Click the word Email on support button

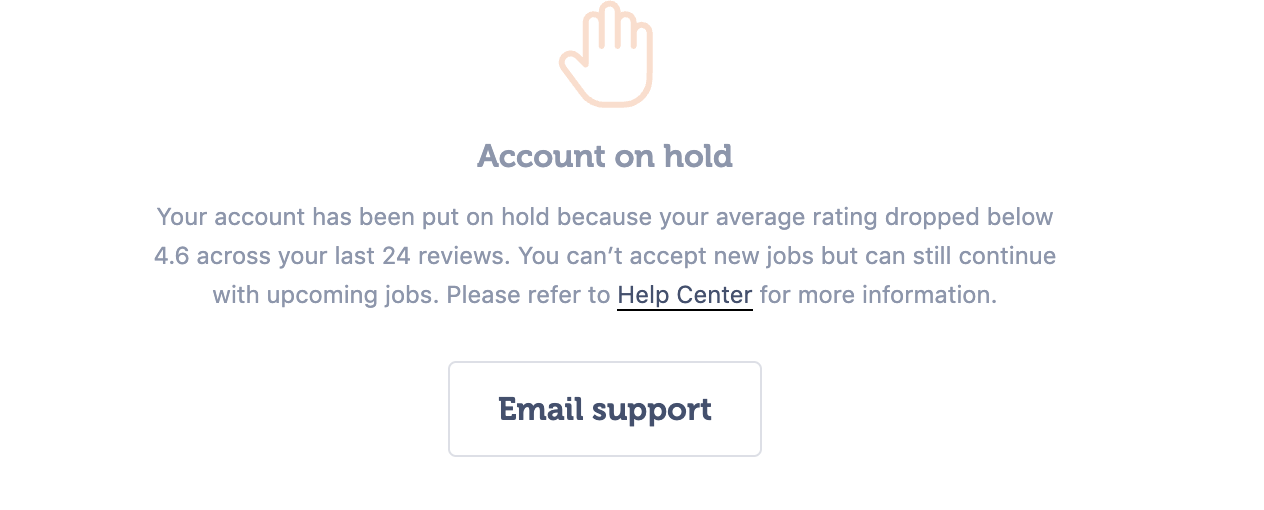pyautogui.click(x=540, y=409)
